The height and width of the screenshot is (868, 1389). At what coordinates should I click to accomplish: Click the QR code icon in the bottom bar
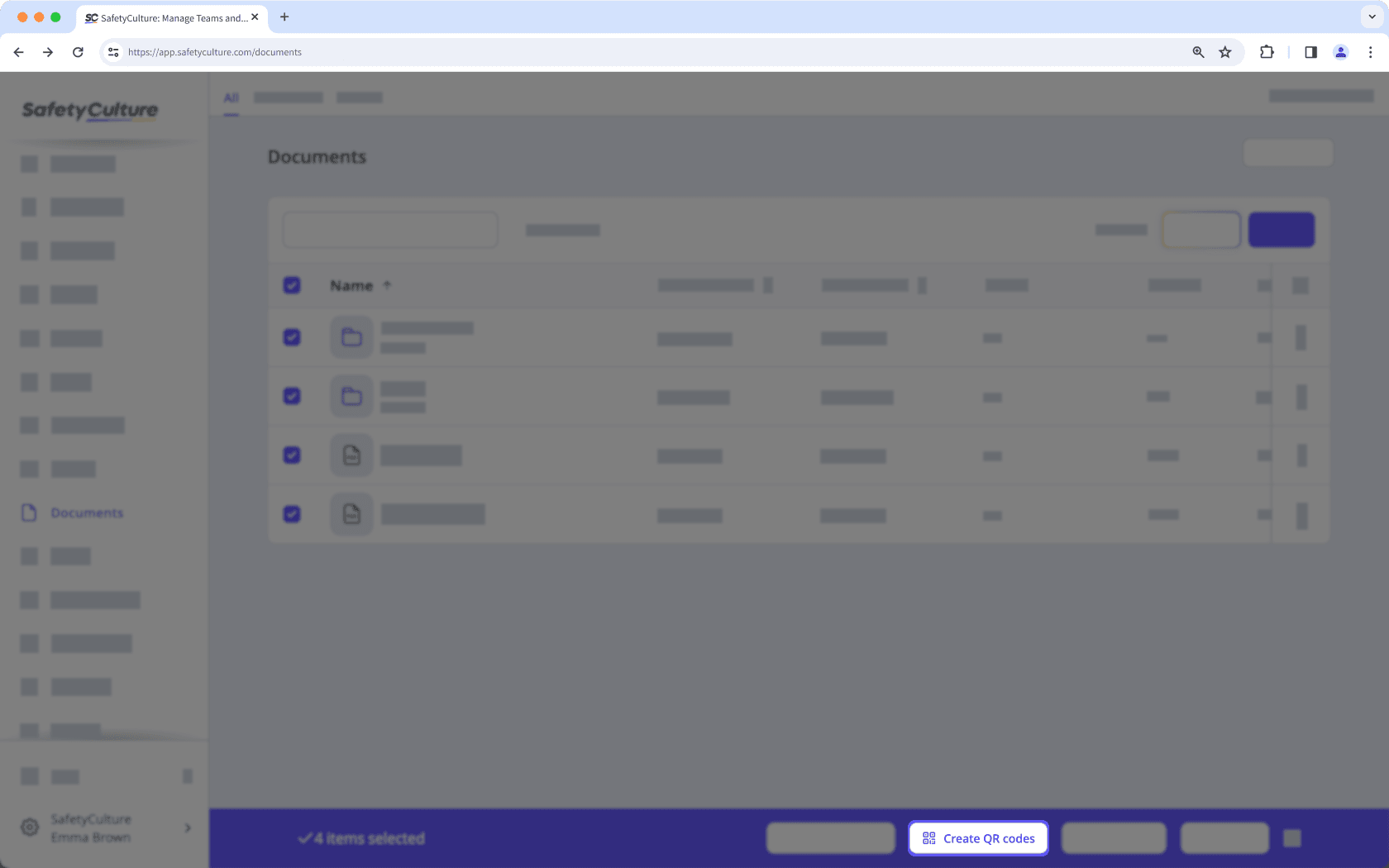click(x=928, y=837)
